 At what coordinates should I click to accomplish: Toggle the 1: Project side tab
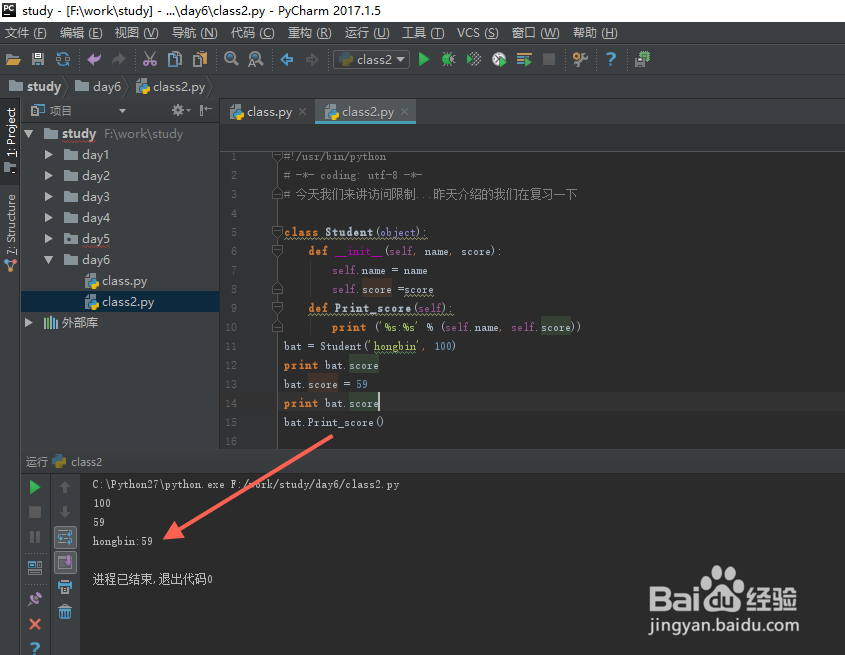point(11,139)
